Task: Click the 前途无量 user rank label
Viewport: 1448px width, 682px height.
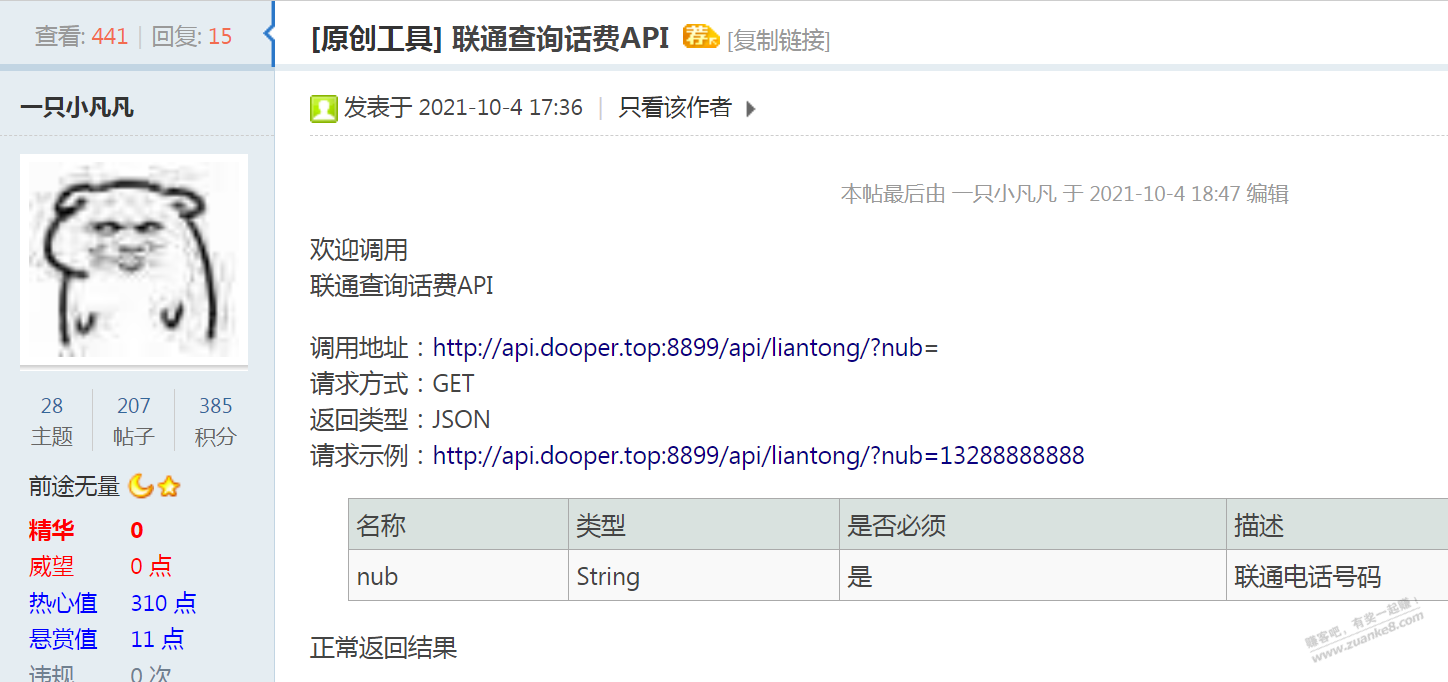Action: (74, 487)
